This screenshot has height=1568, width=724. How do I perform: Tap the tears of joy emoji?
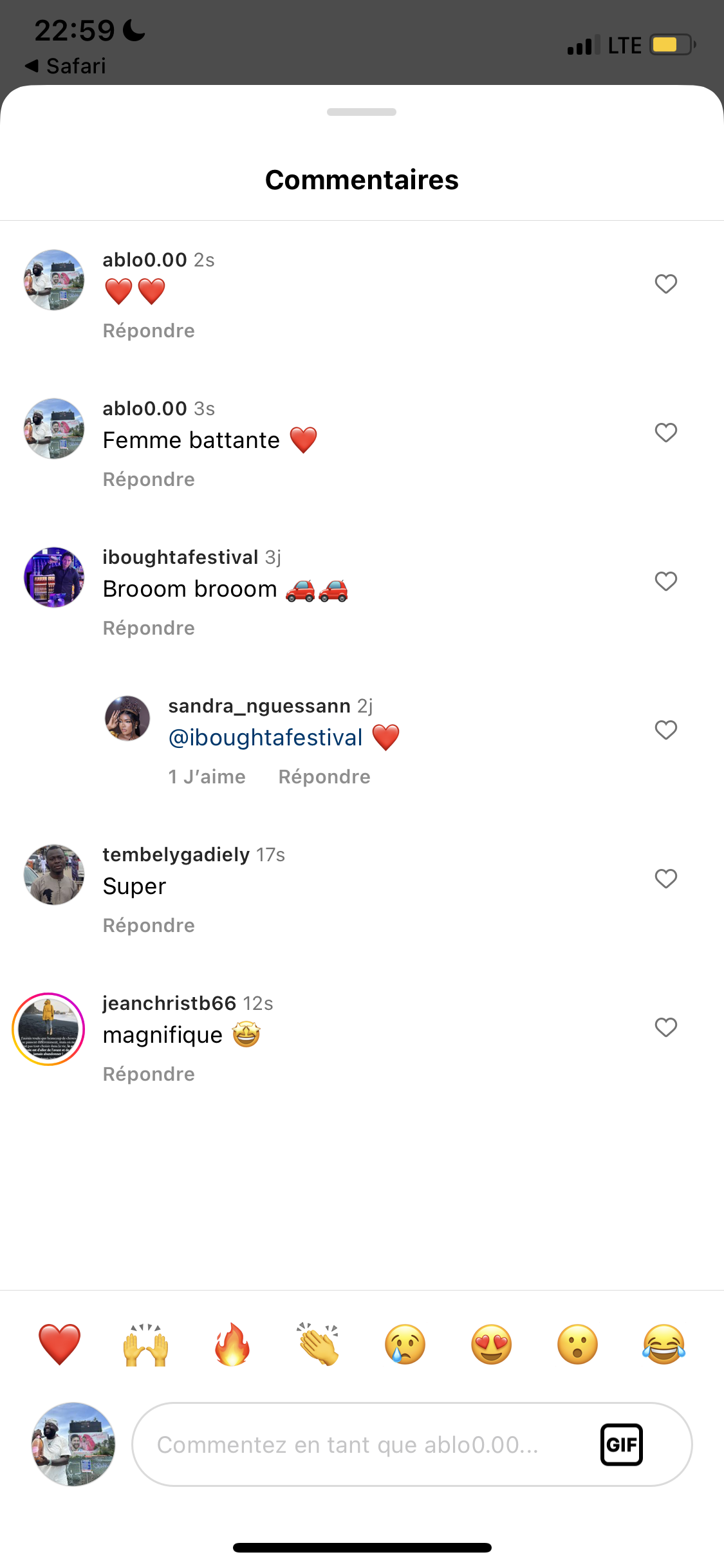pos(664,1345)
